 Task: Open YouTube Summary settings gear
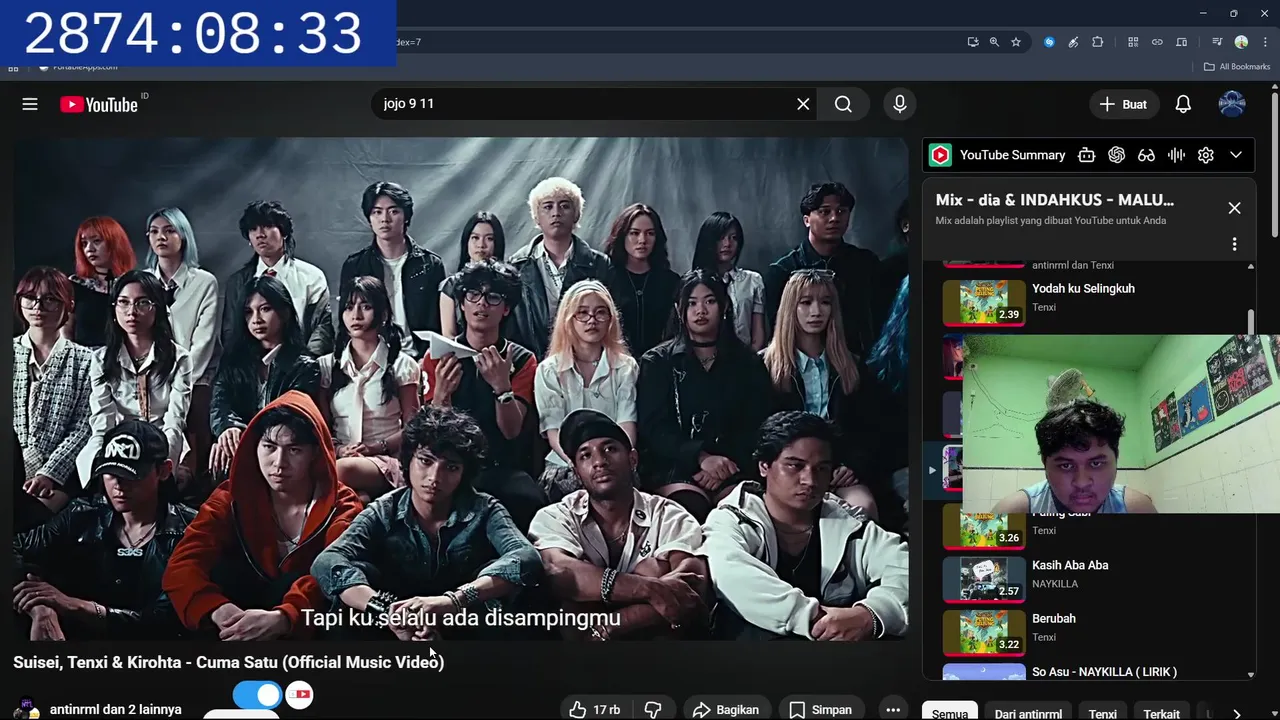pos(1206,155)
